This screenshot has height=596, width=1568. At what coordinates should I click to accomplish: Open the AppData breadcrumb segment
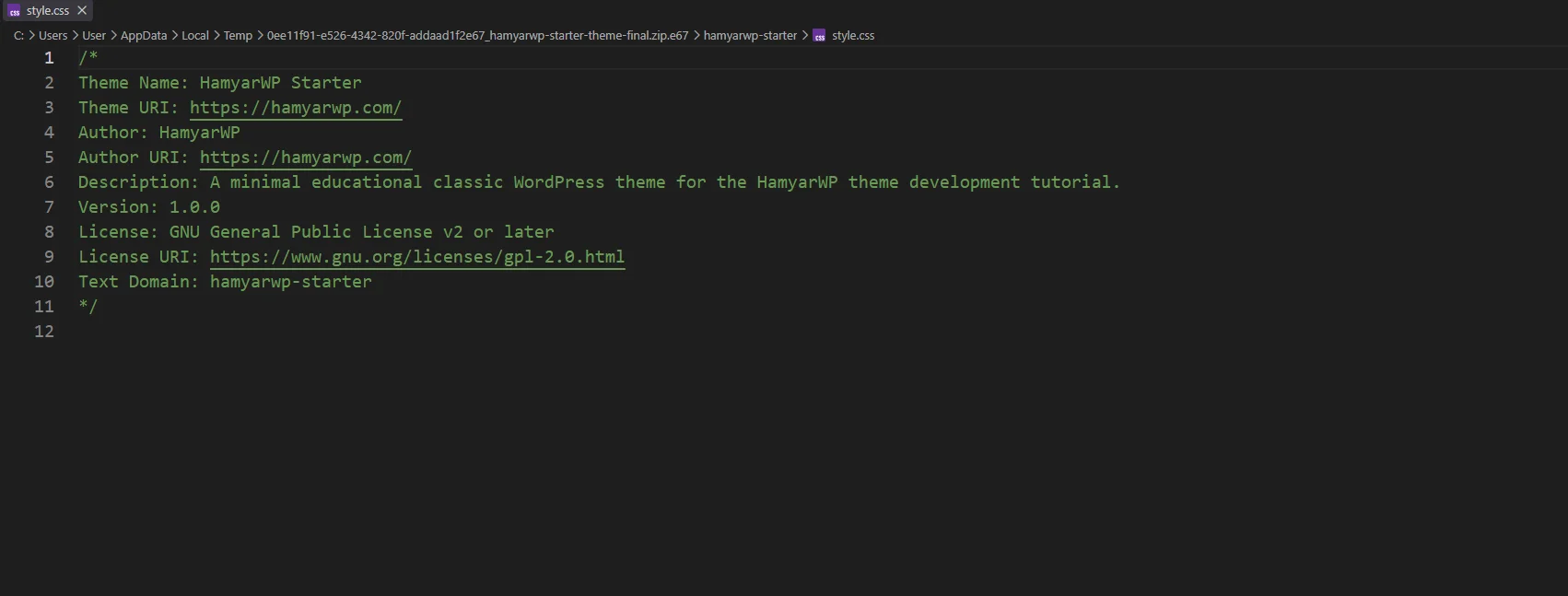tap(144, 35)
